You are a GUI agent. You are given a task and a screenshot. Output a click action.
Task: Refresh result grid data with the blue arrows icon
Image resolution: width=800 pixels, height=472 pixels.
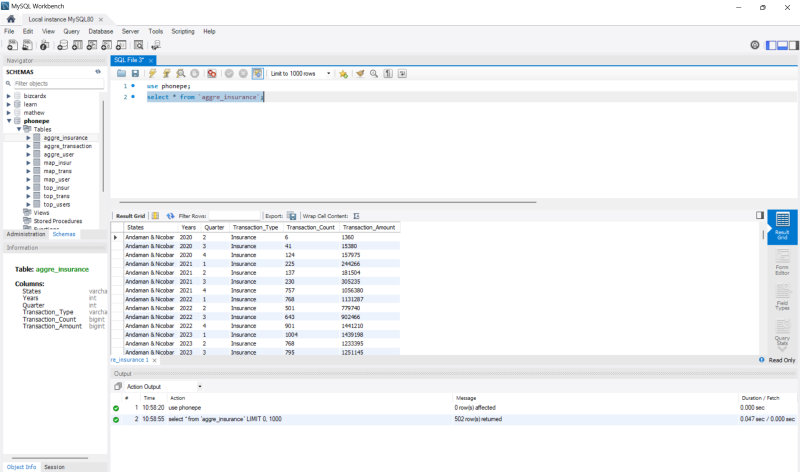170,216
